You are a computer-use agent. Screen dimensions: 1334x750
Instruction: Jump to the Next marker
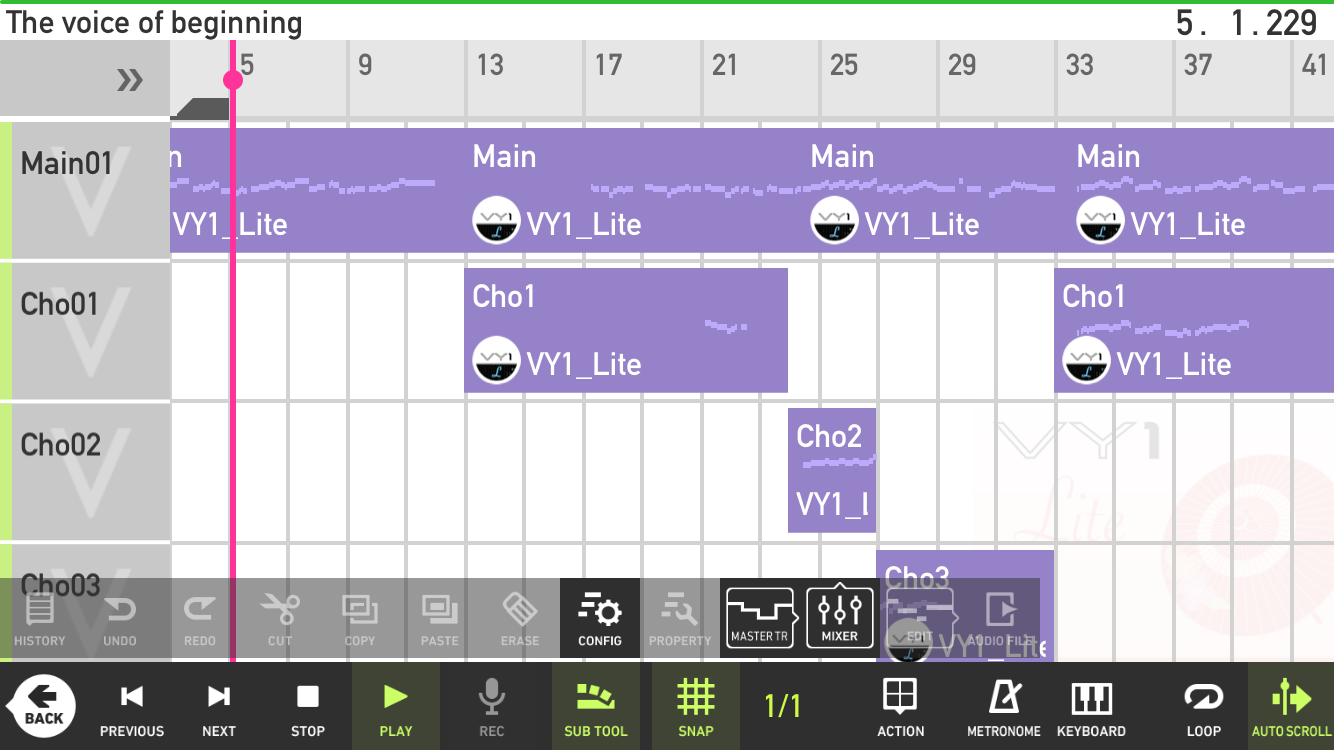pyautogui.click(x=219, y=707)
